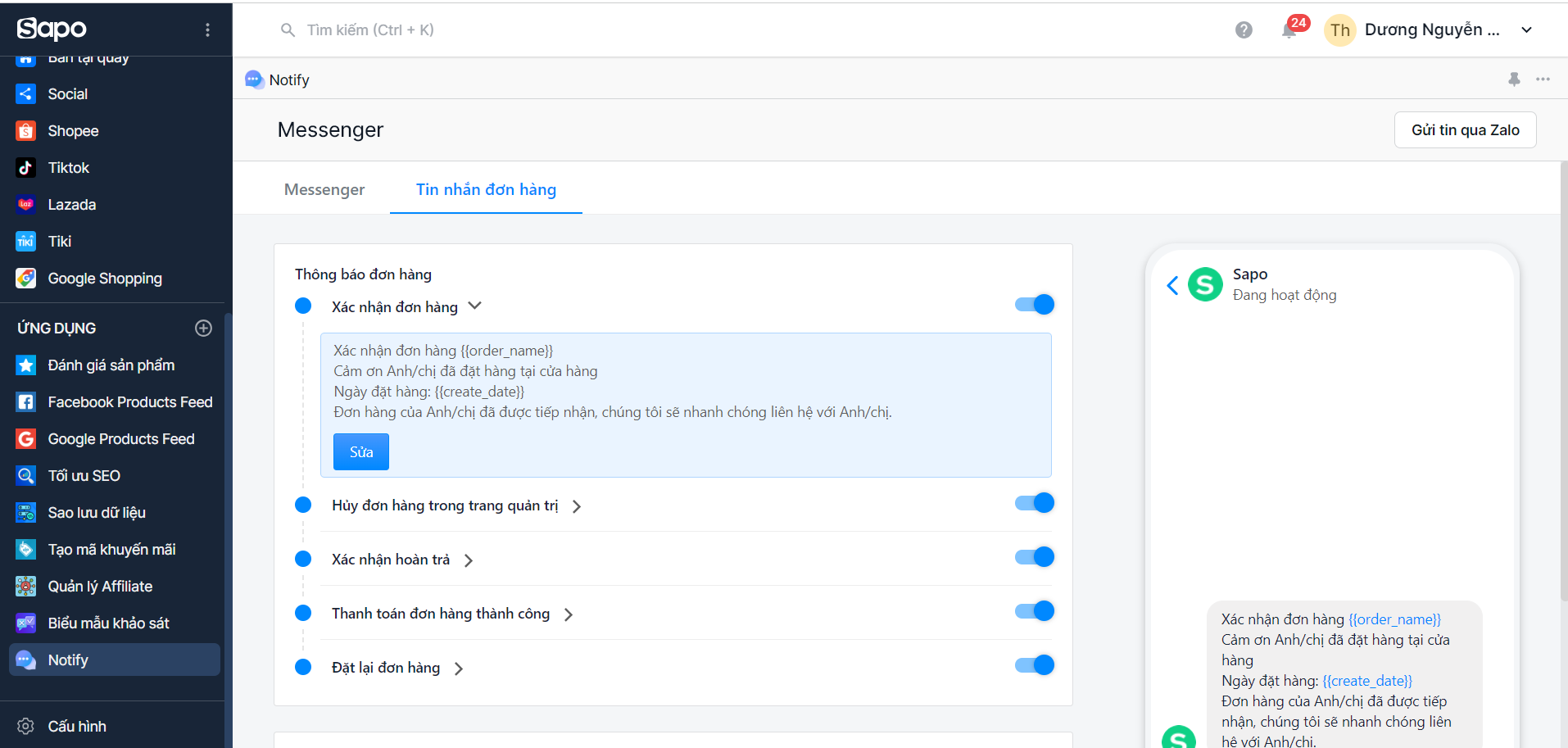Viewport: 1568px width, 748px height.
Task: Open Shopee from the sidebar
Action: pyautogui.click(x=73, y=131)
